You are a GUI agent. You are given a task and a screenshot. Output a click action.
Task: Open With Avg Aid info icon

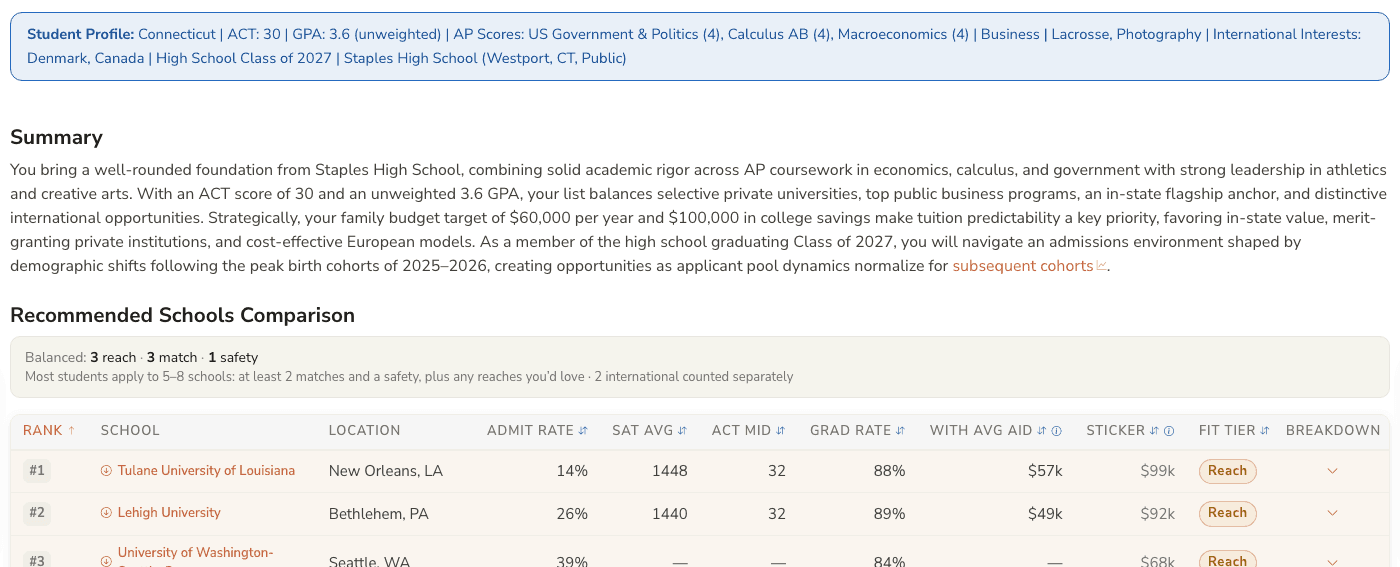coord(1056,431)
